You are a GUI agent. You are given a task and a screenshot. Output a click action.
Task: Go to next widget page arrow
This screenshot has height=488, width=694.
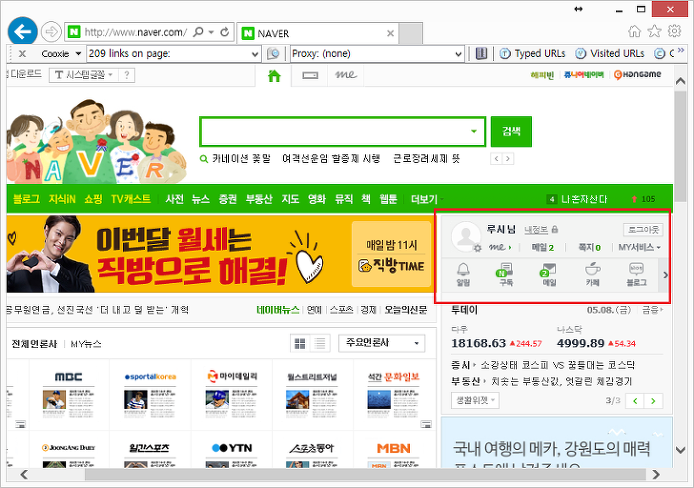point(653,401)
